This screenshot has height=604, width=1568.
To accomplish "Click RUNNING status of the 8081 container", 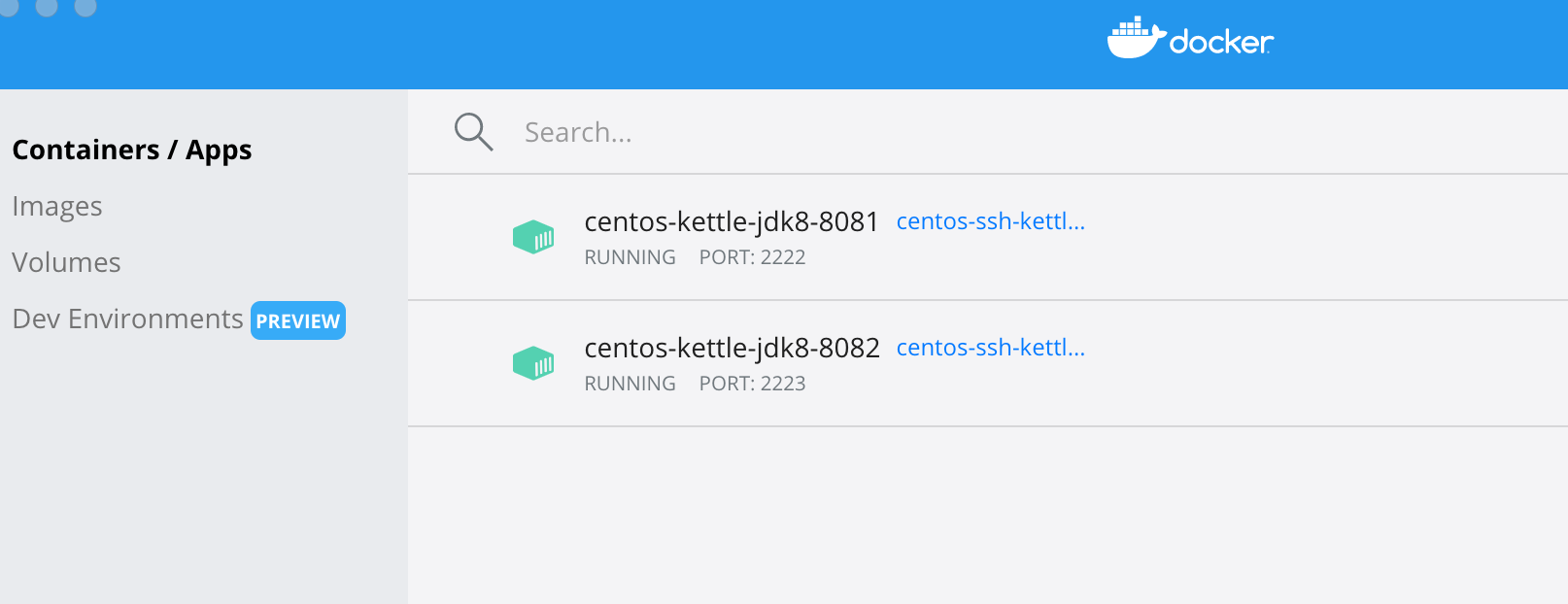I will [630, 258].
